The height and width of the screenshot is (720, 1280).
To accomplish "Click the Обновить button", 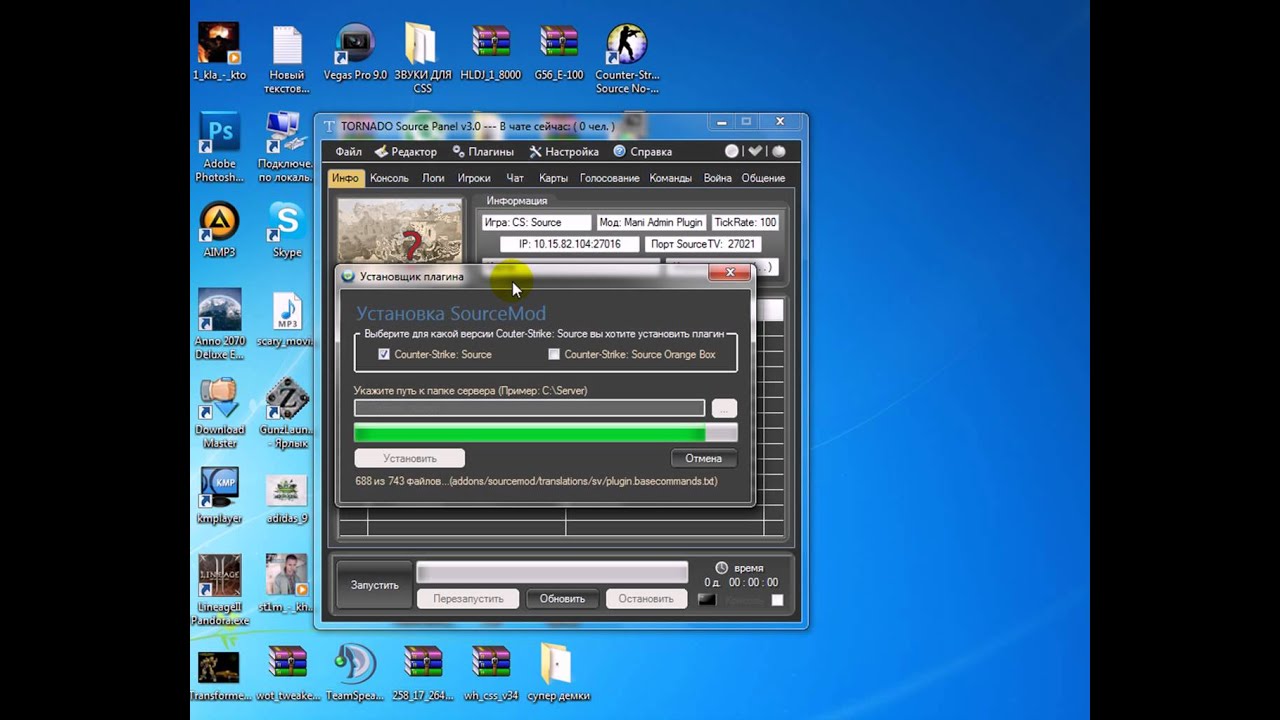I will coord(562,599).
